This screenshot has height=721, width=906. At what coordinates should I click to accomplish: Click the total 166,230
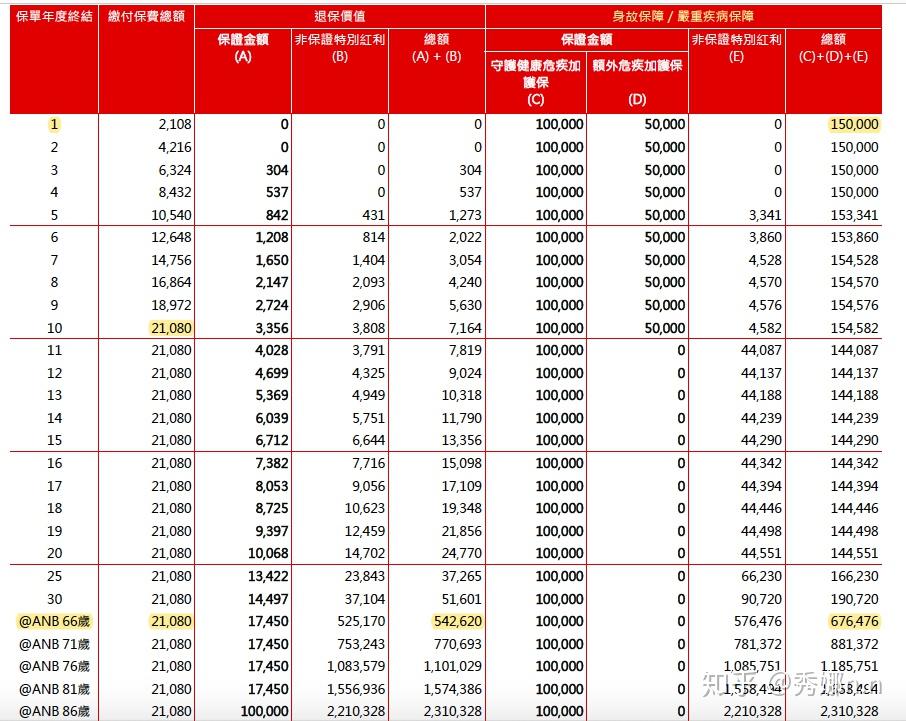click(854, 576)
